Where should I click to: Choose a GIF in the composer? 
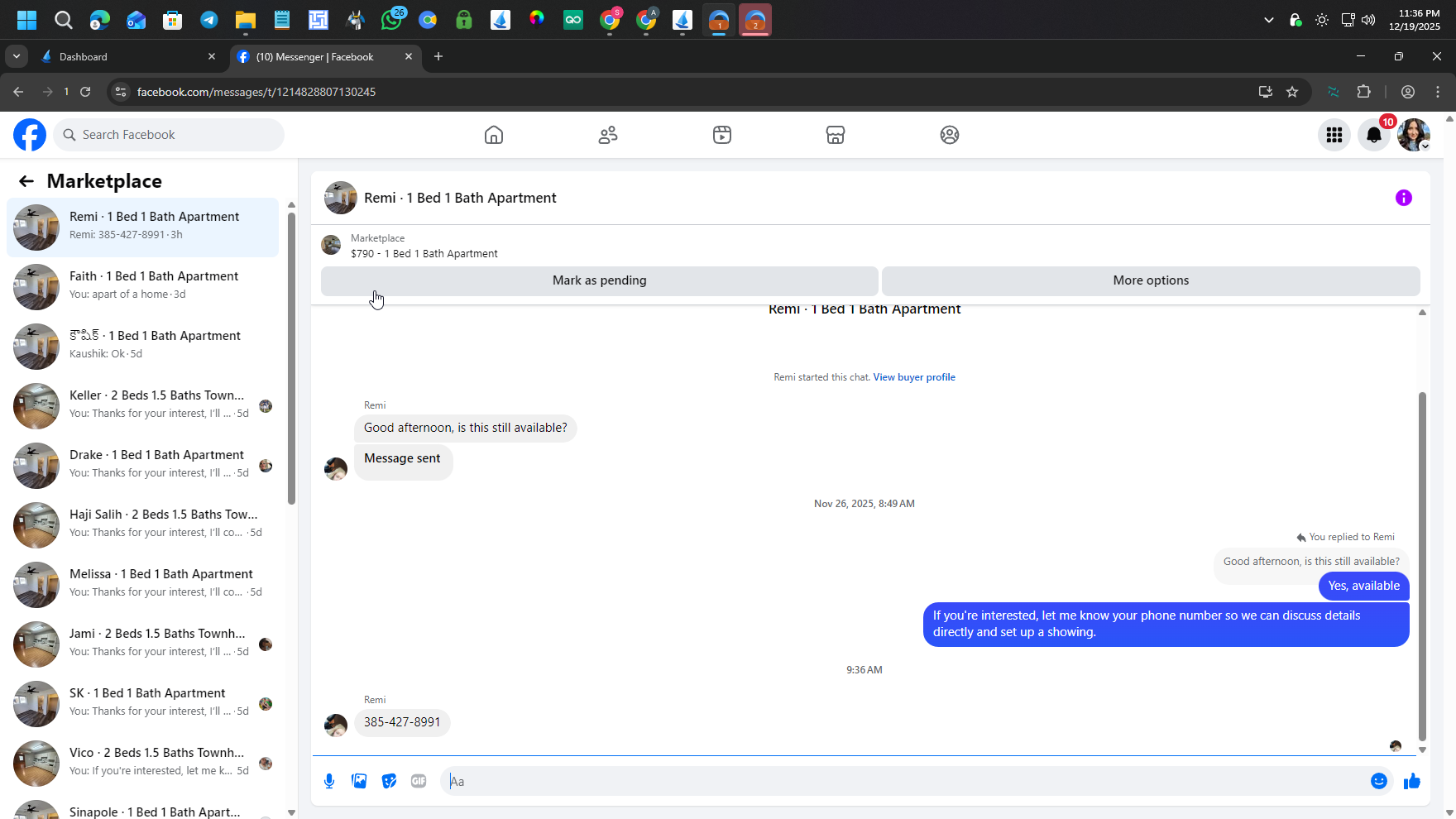(419, 781)
